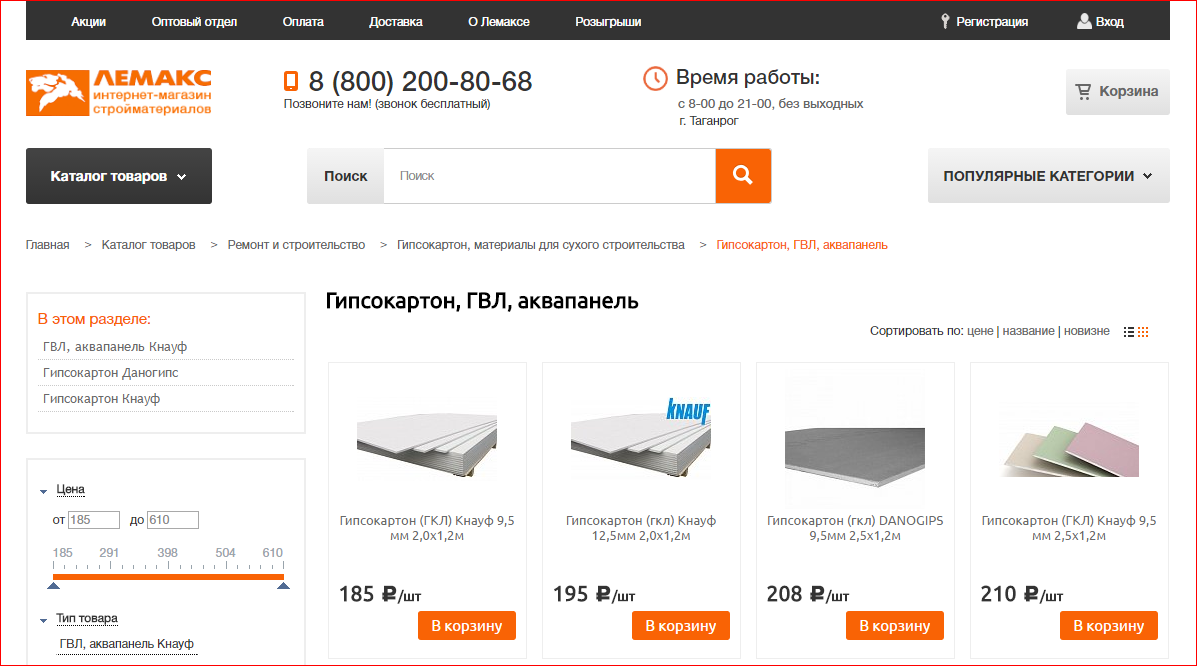This screenshot has height=666, width=1197.
Task: Sort products by цене
Action: [x=980, y=331]
